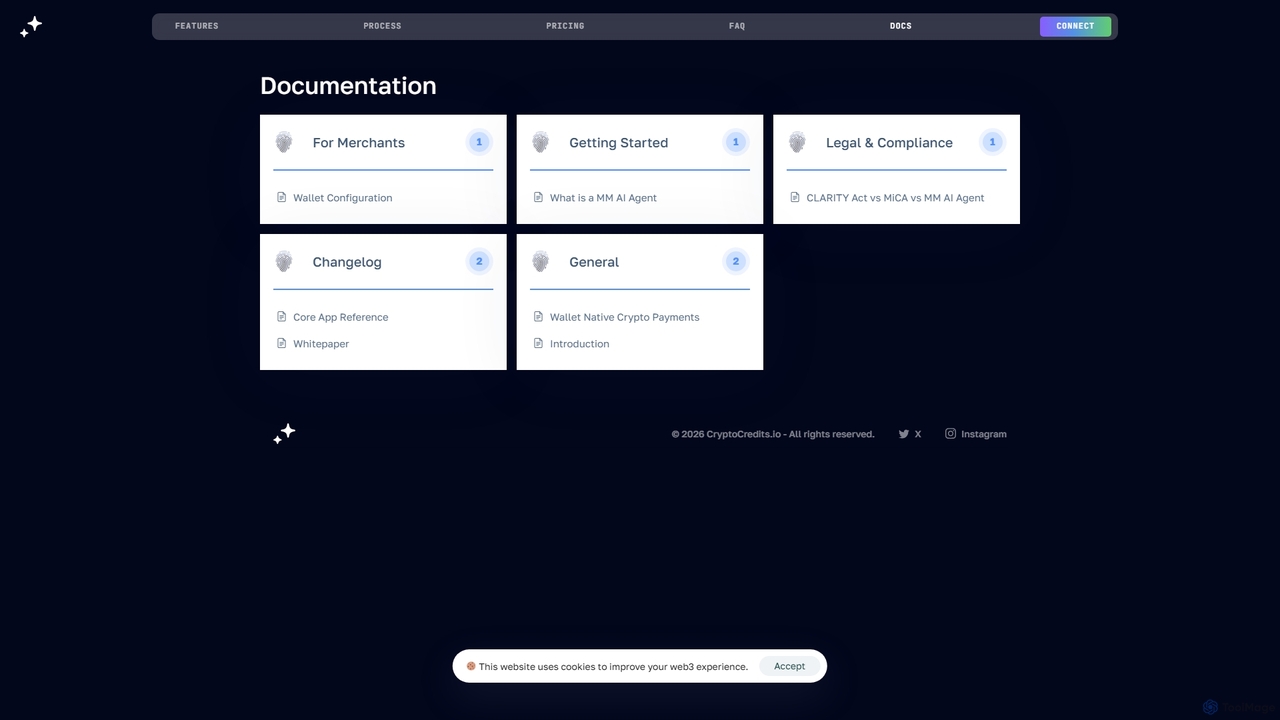Click the General heading
This screenshot has width=1280, height=720.
pos(594,262)
